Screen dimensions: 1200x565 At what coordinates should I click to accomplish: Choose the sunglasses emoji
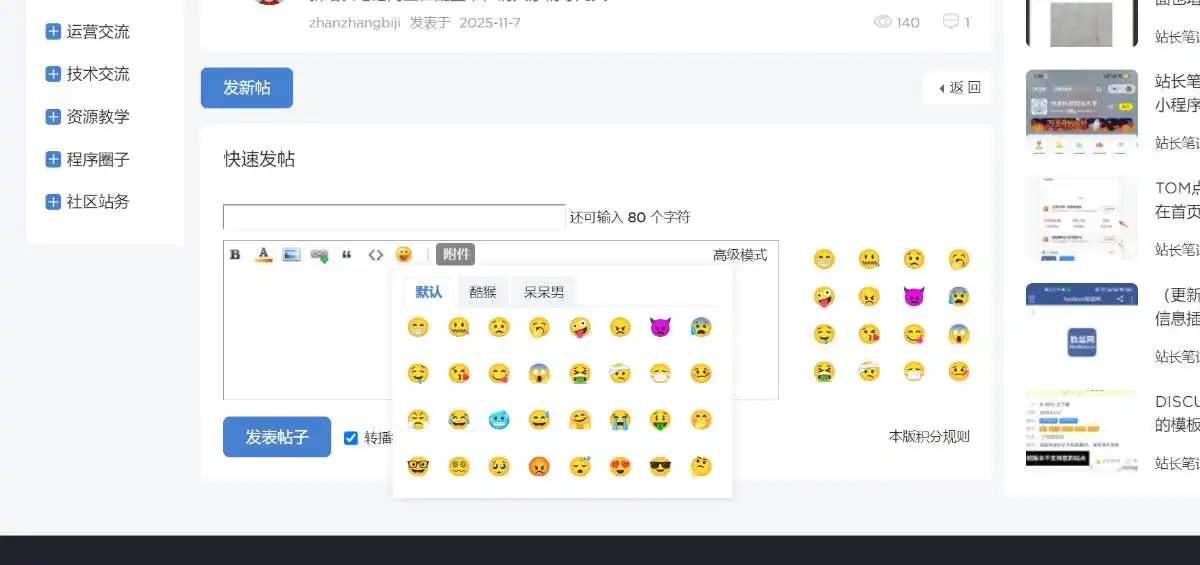[660, 466]
